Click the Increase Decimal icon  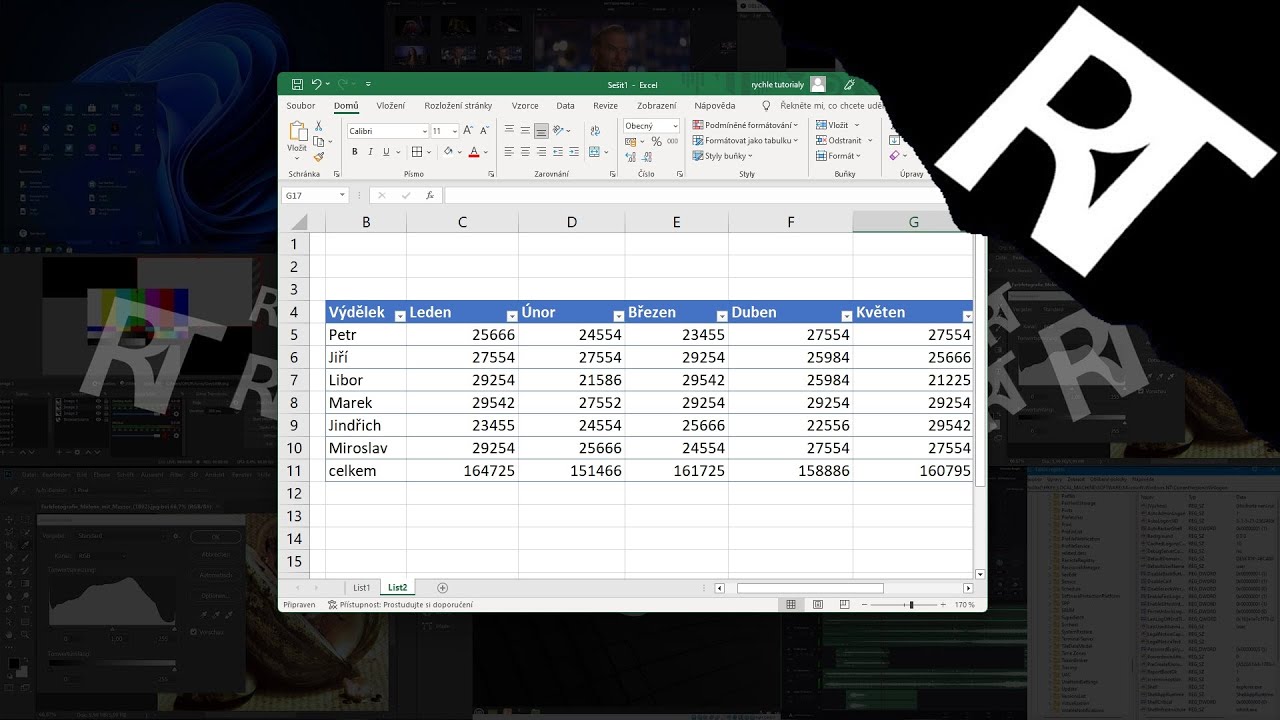(x=632, y=157)
